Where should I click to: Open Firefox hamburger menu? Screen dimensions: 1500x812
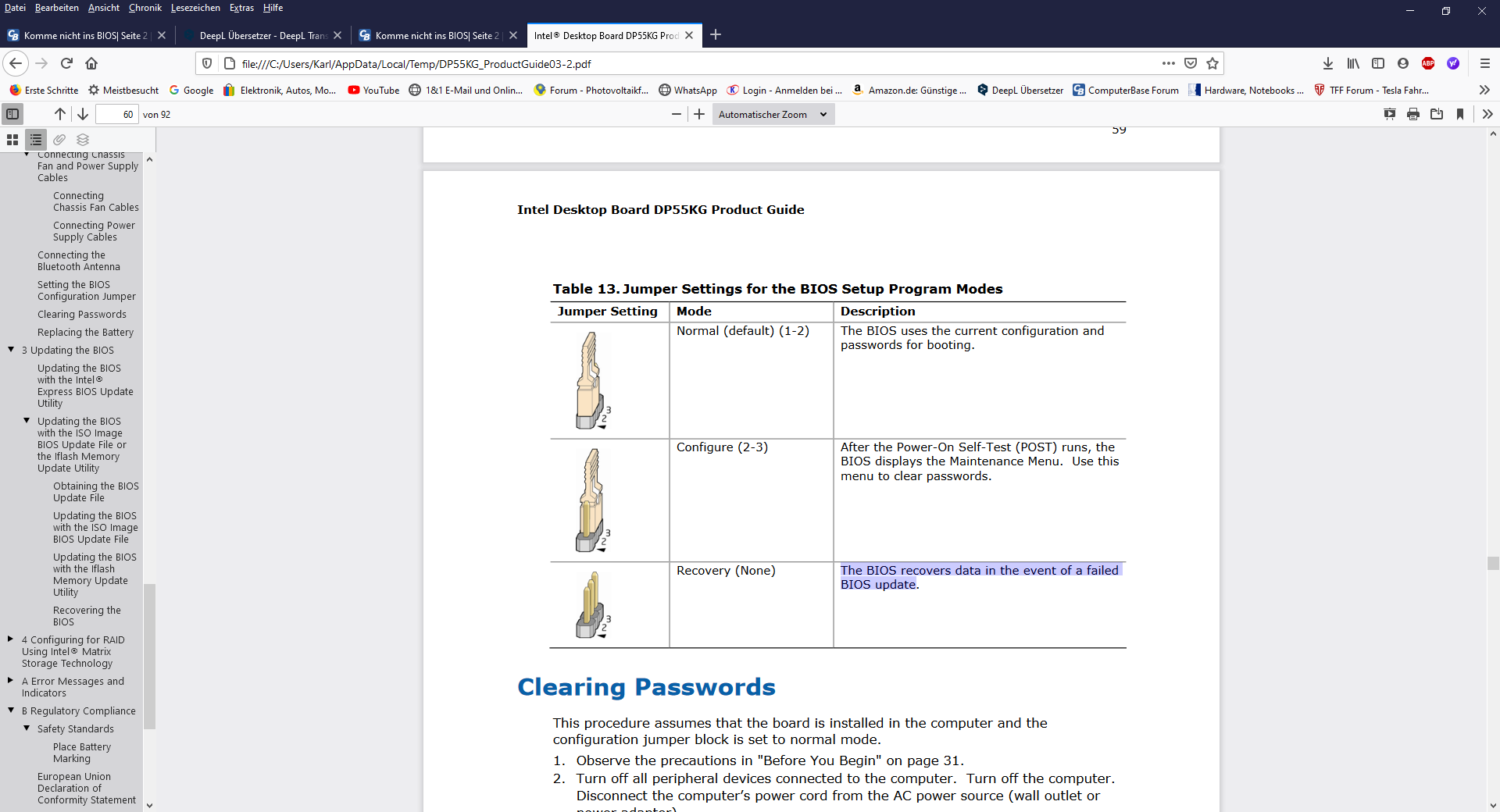[1485, 63]
